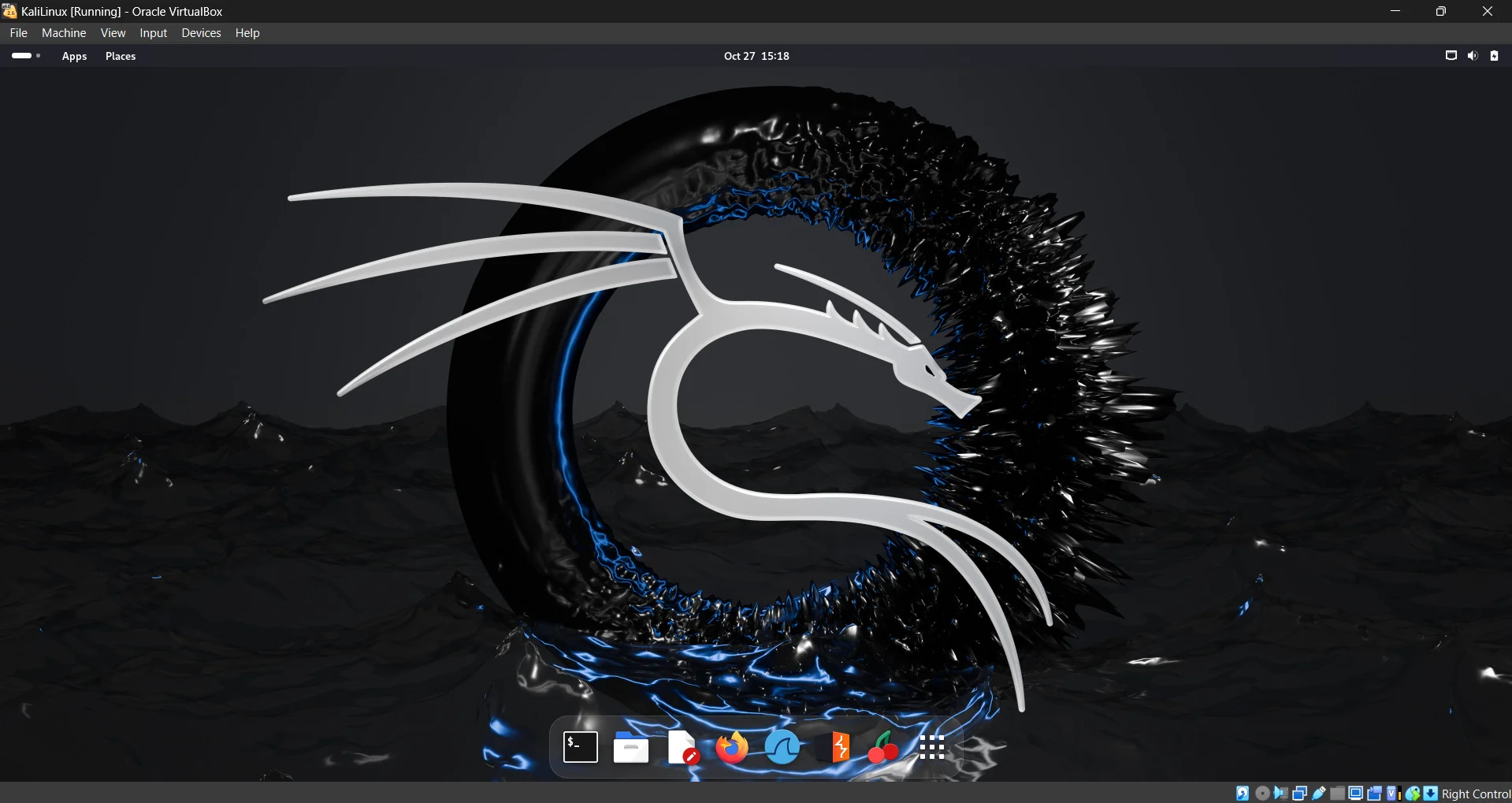Open shared folders status icon
The width and height of the screenshot is (1512, 803).
click(1337, 794)
